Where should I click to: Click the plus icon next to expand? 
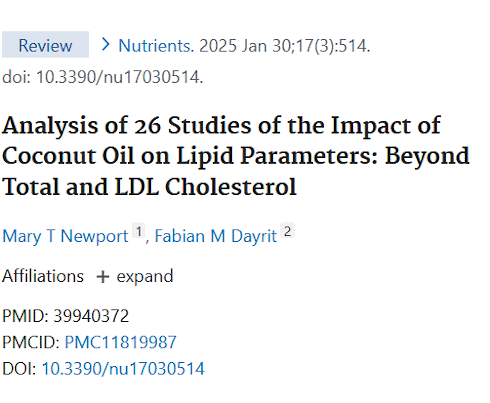pyautogui.click(x=103, y=277)
